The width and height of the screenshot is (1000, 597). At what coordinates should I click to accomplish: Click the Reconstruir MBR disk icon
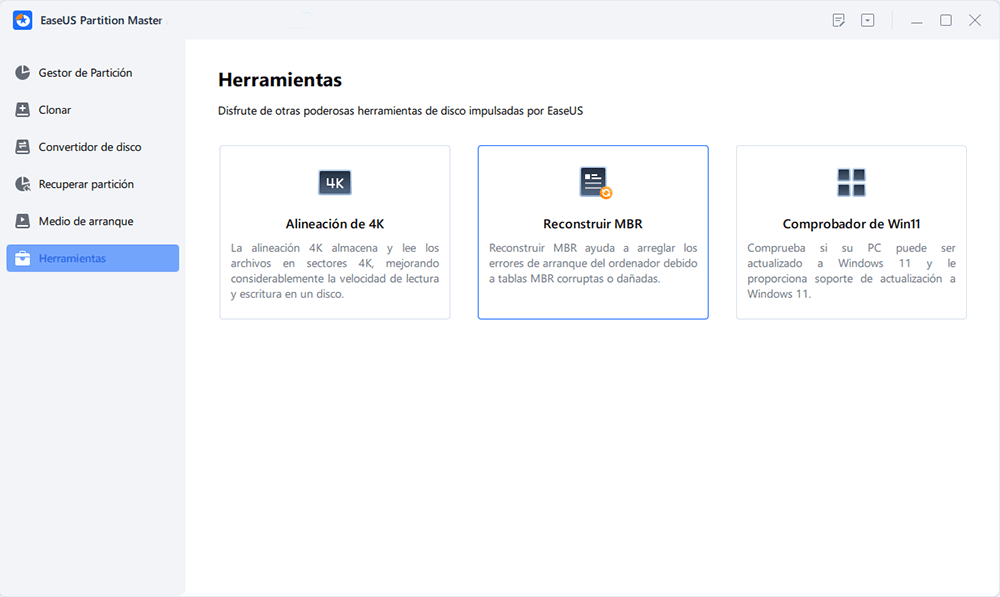click(x=595, y=182)
